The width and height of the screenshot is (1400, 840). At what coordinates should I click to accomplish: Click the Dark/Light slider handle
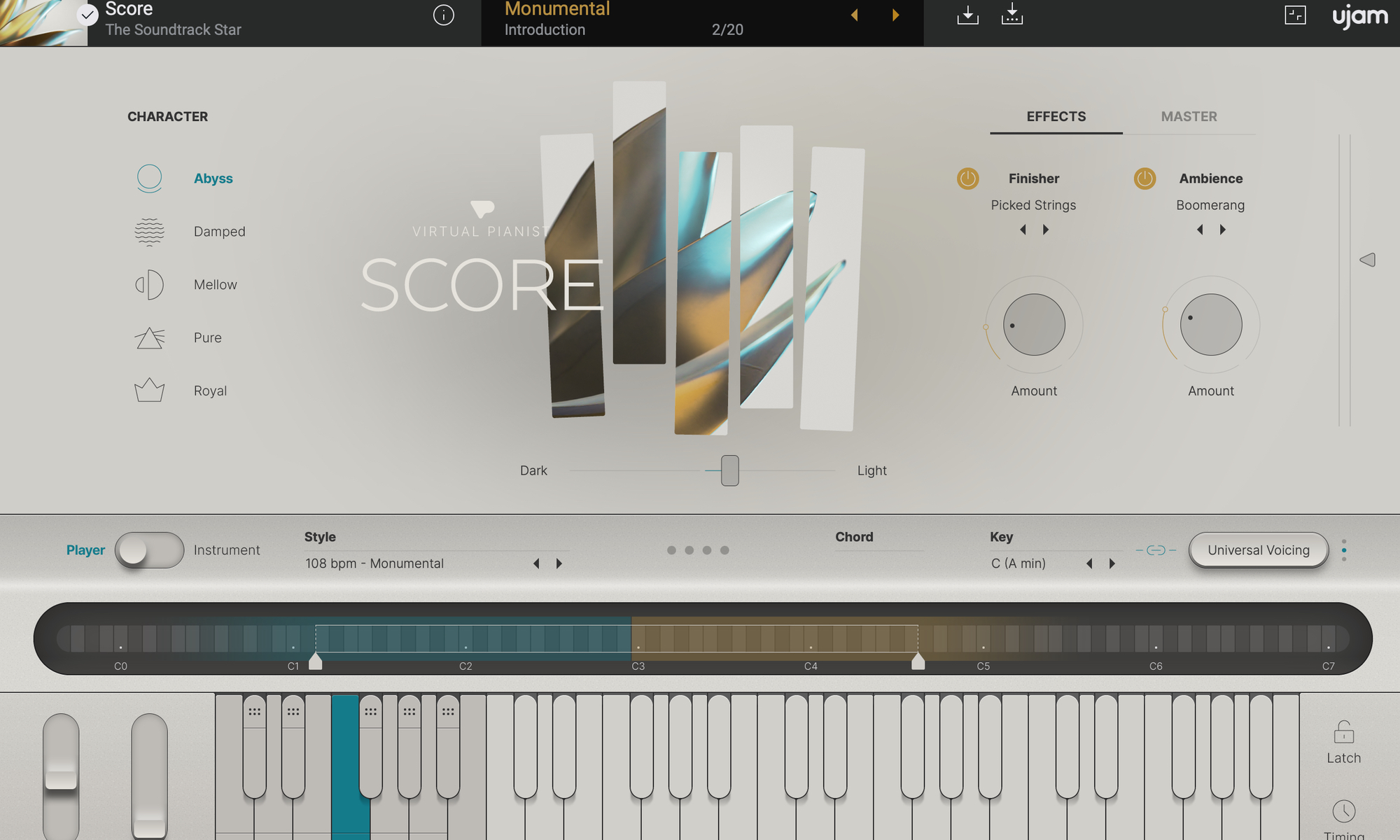(729, 470)
